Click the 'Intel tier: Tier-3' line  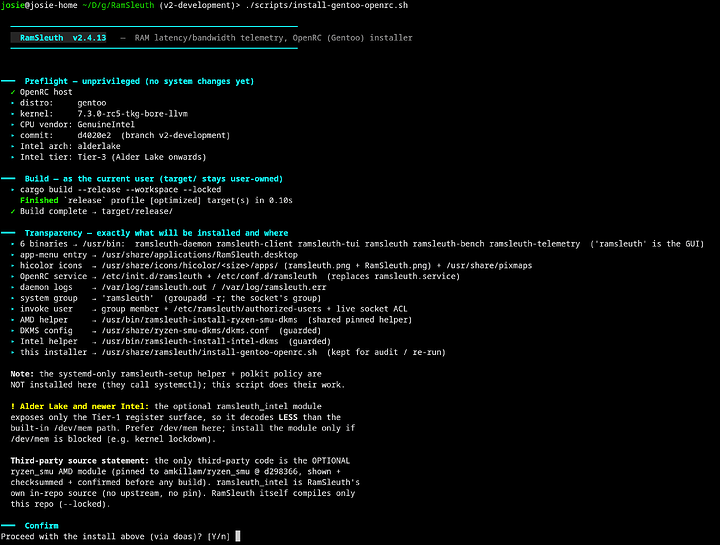click(x=108, y=157)
